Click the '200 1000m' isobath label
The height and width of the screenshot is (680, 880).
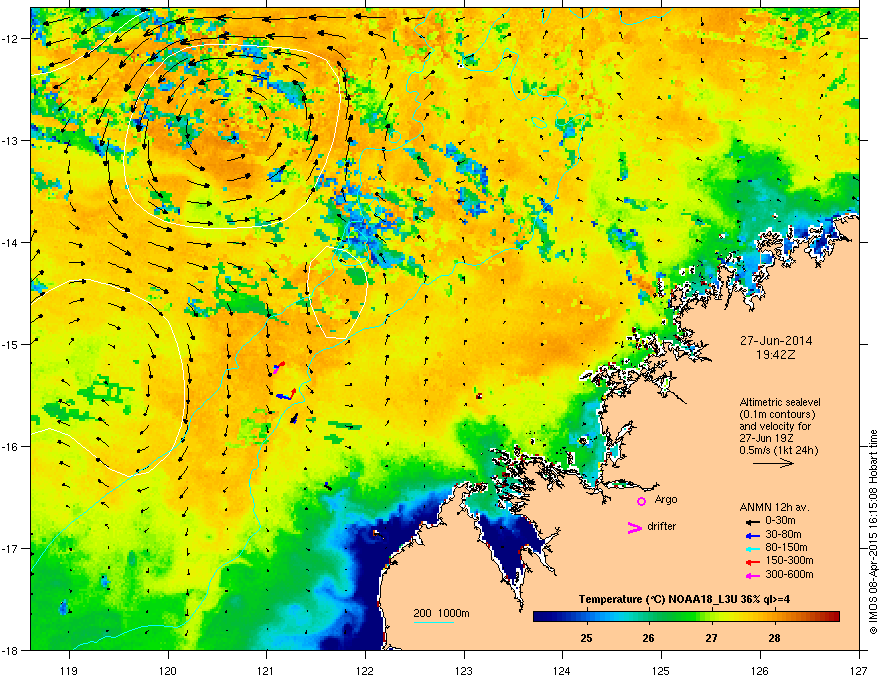click(x=441, y=613)
